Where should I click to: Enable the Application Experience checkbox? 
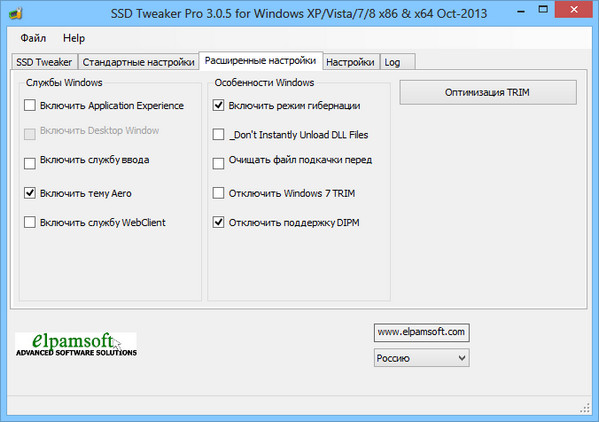coord(30,105)
